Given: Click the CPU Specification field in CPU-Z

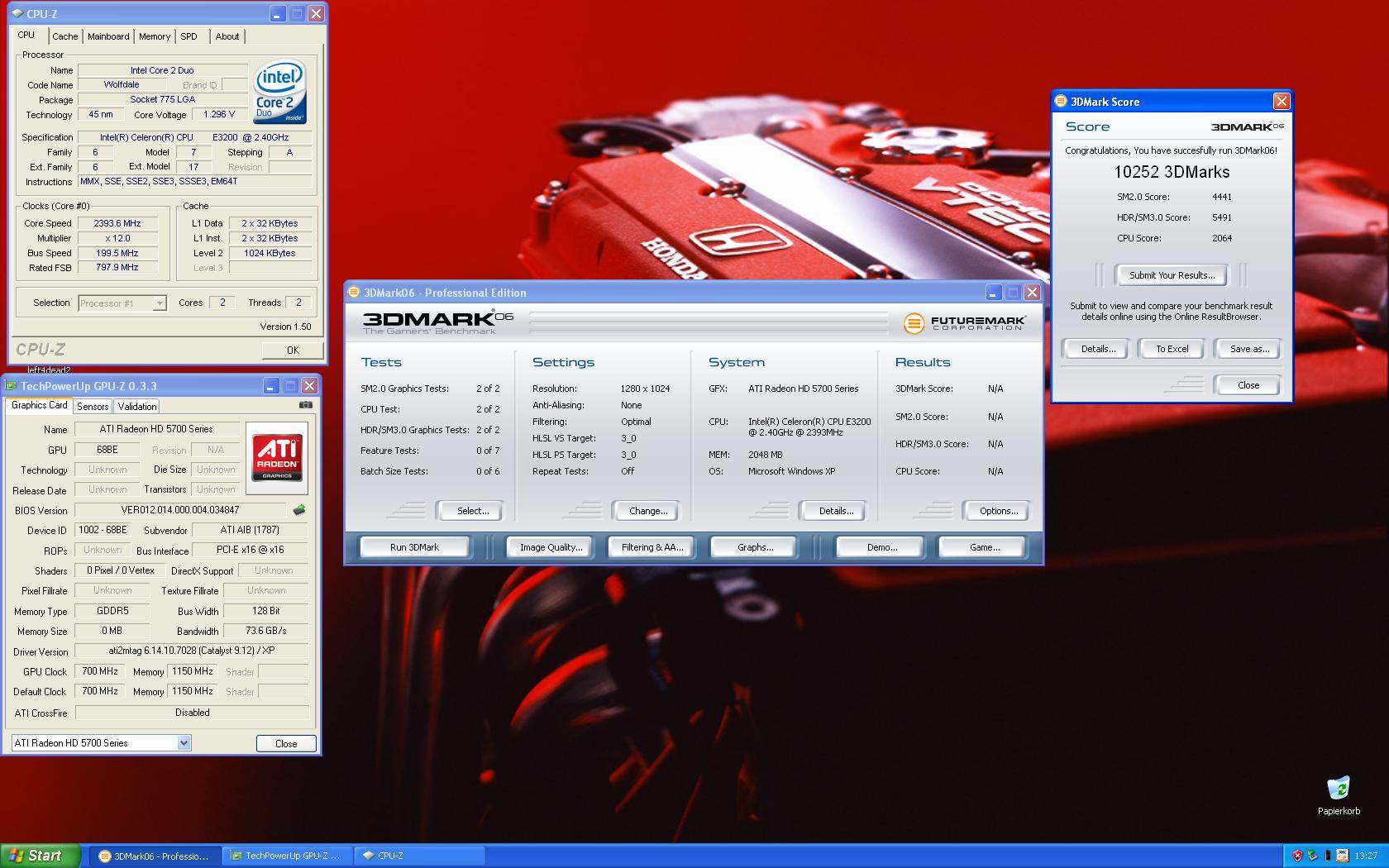Looking at the screenshot, I should [194, 137].
